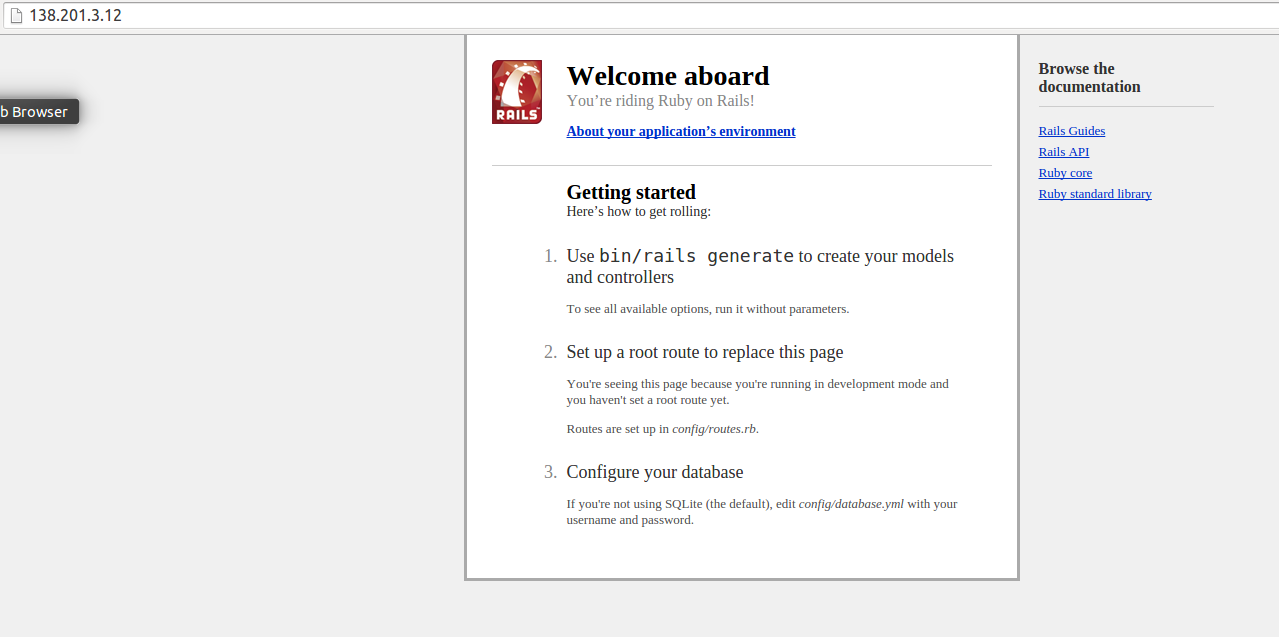Open the Rails Guides link

point(1072,131)
